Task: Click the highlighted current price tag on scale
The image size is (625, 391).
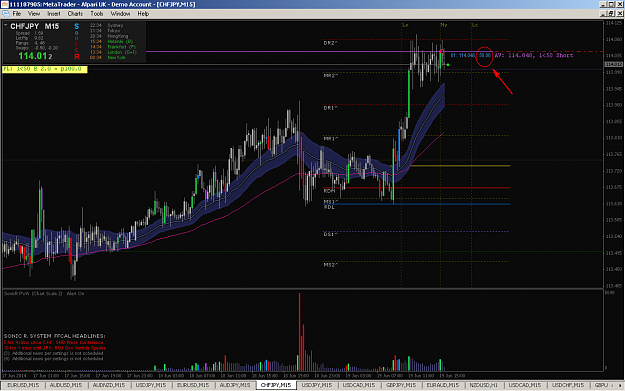Action: pyautogui.click(x=613, y=64)
